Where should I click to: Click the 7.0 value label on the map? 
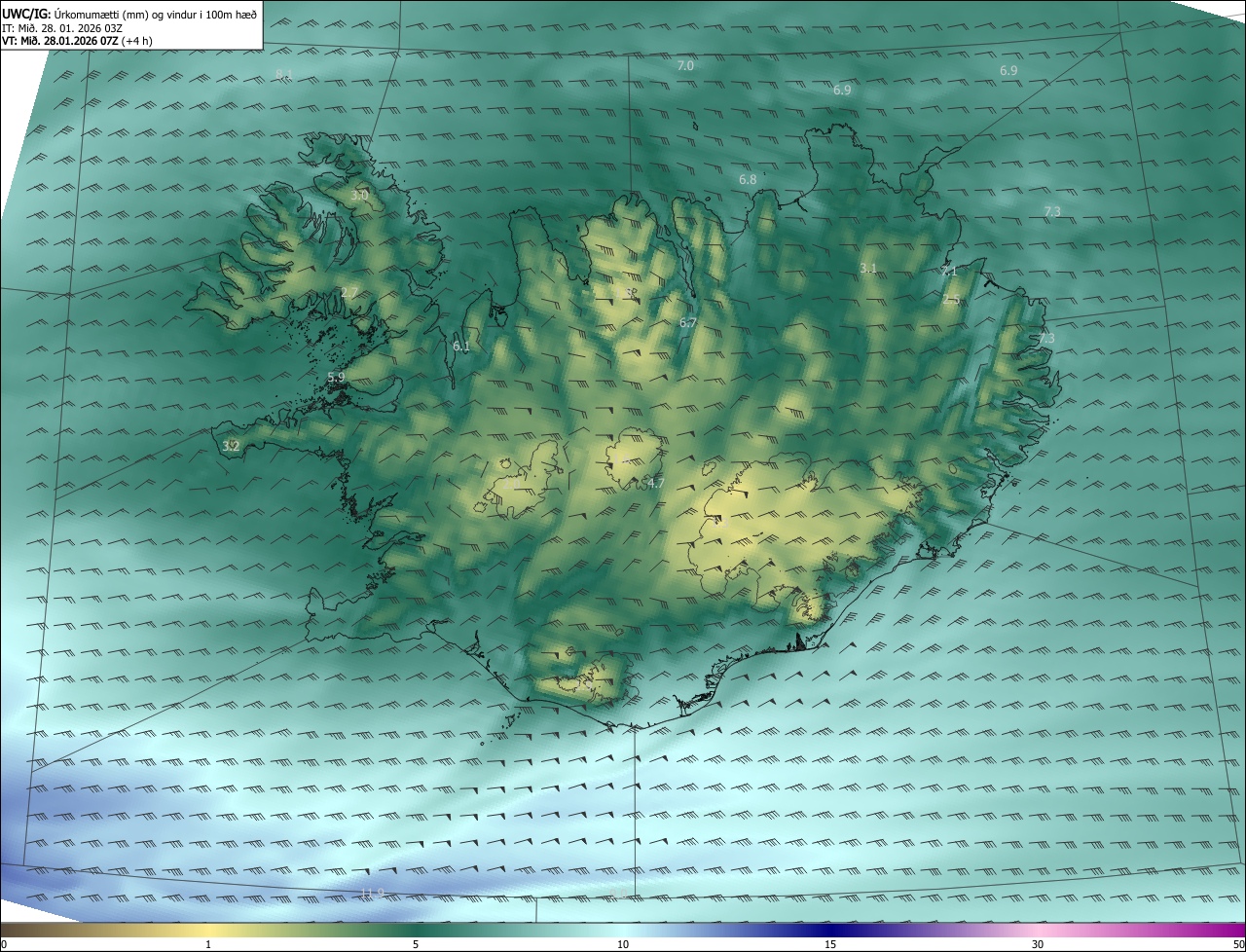[685, 65]
